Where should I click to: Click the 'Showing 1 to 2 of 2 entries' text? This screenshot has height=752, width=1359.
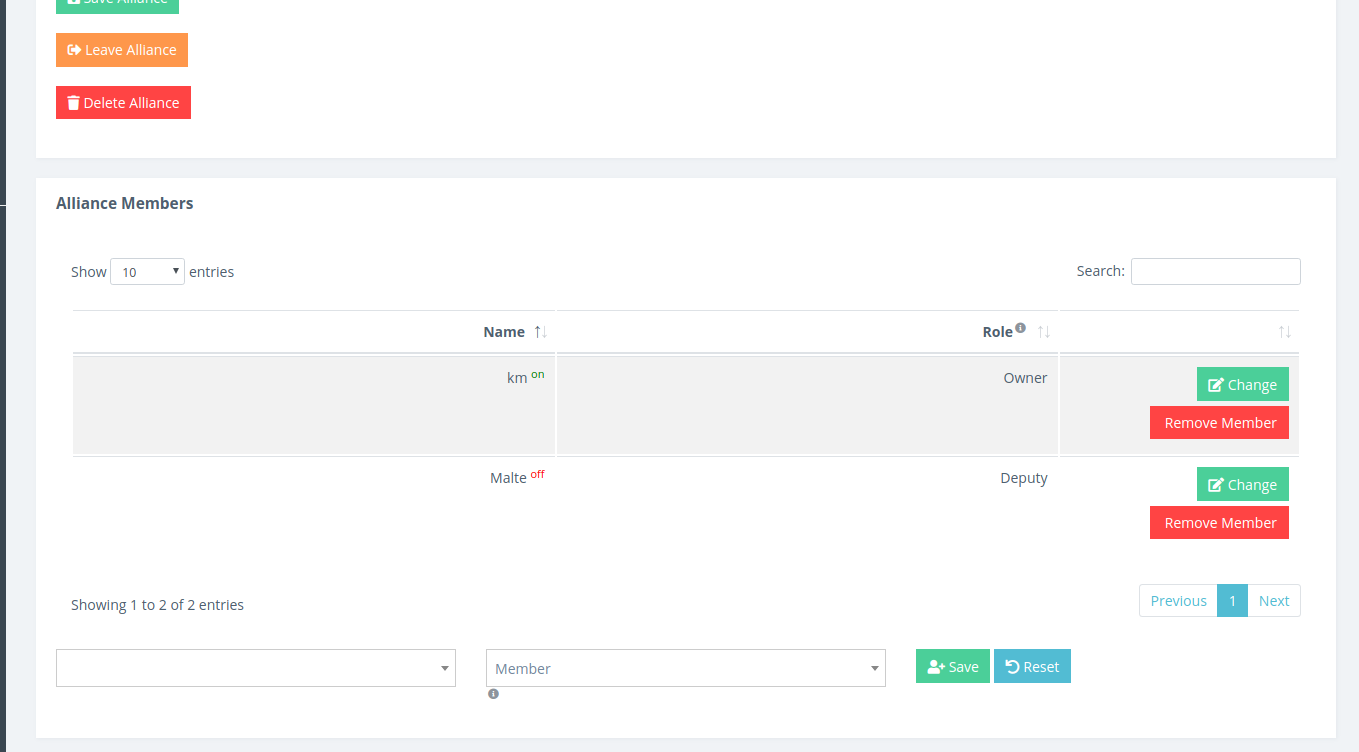click(x=157, y=605)
